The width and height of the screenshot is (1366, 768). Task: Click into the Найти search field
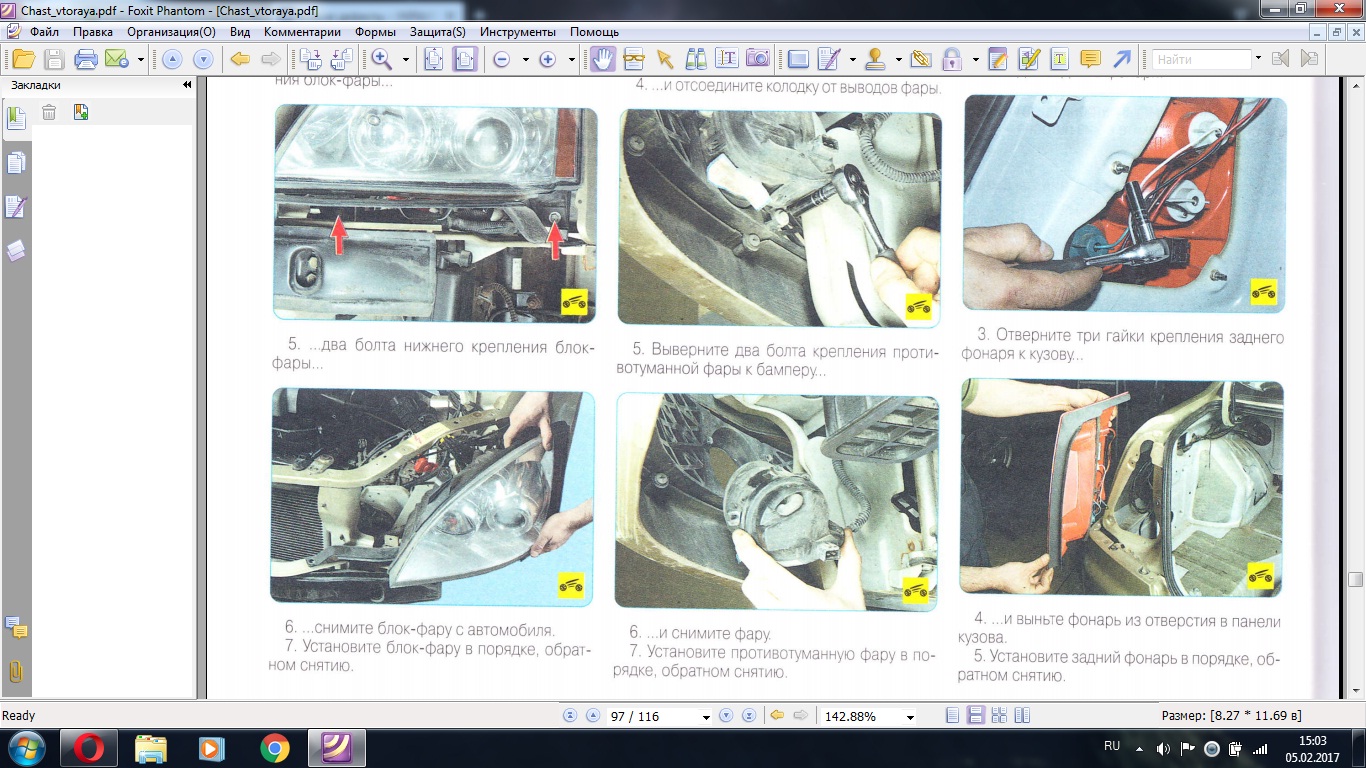coord(1201,60)
